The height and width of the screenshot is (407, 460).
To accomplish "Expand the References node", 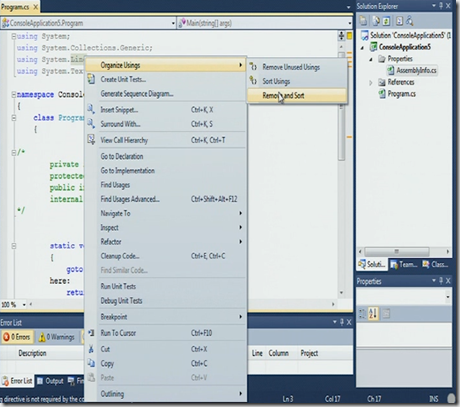I will tap(371, 82).
